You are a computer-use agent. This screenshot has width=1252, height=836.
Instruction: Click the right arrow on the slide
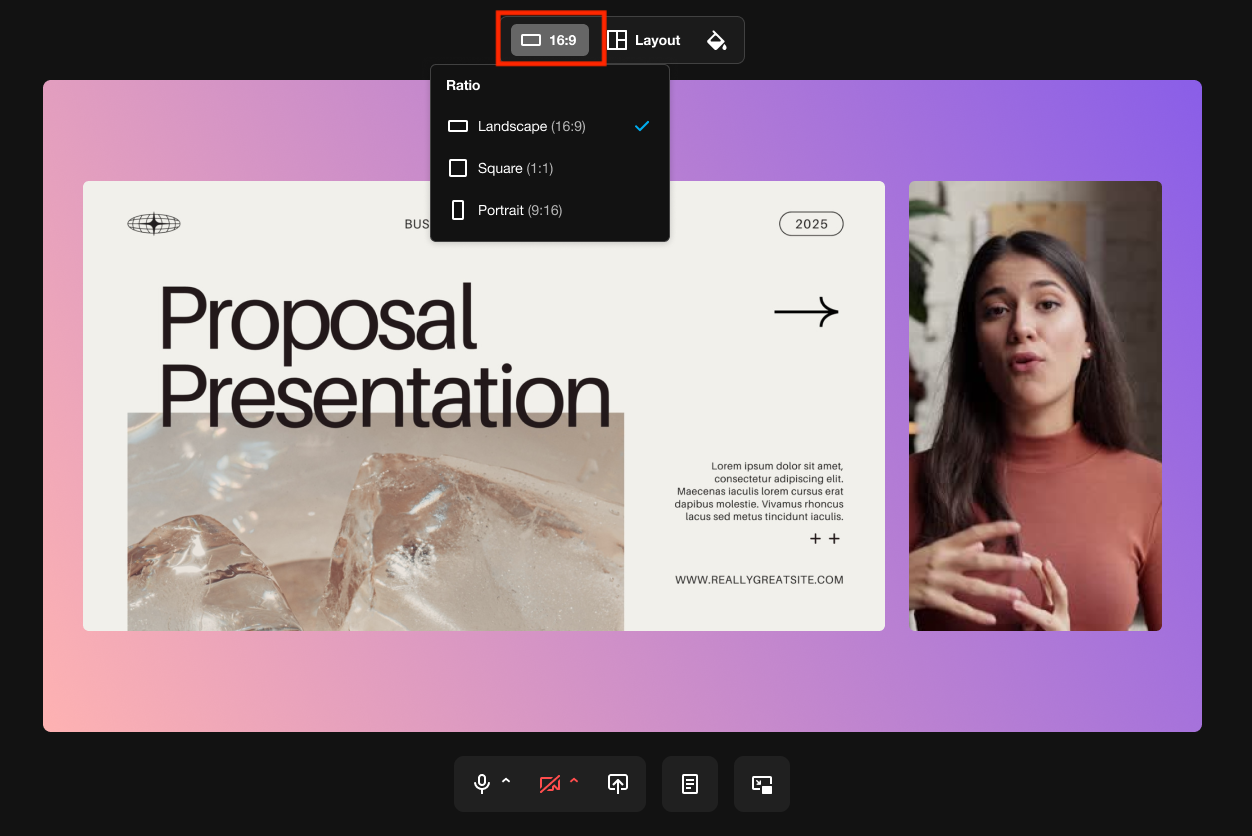click(806, 313)
